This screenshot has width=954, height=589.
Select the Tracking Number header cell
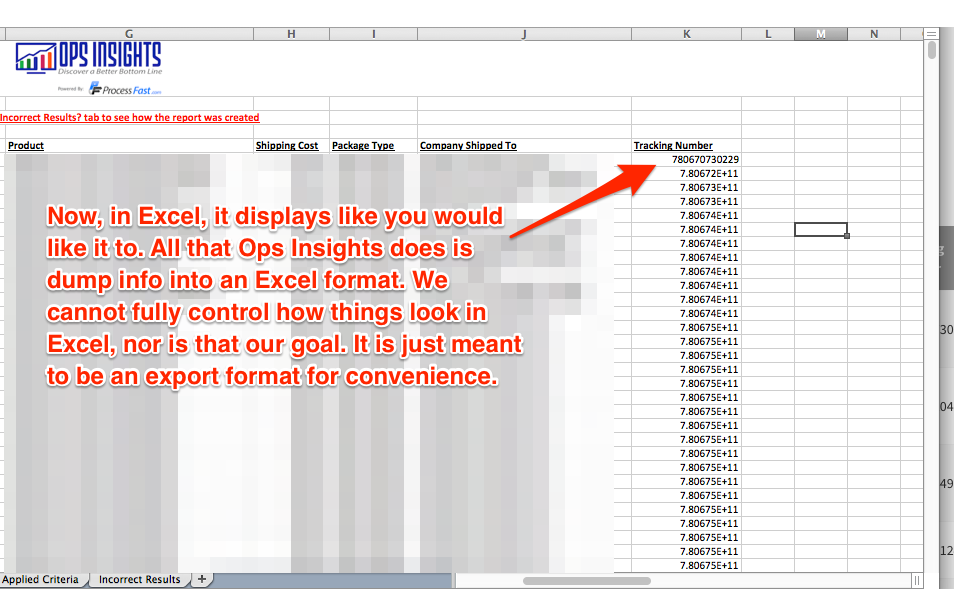coord(673,146)
